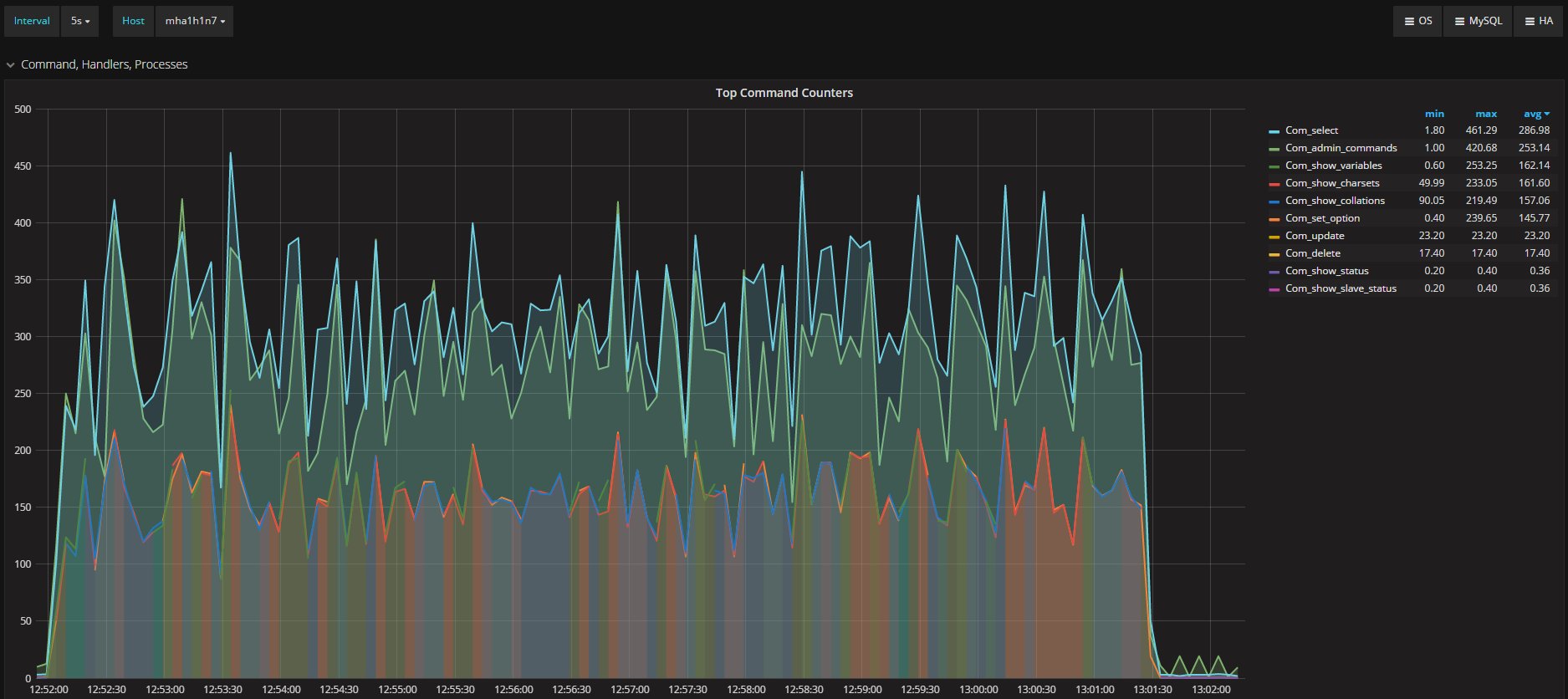Viewport: 1568px width, 699px height.
Task: Open the HA dashboard links menu
Action: (x=1538, y=21)
